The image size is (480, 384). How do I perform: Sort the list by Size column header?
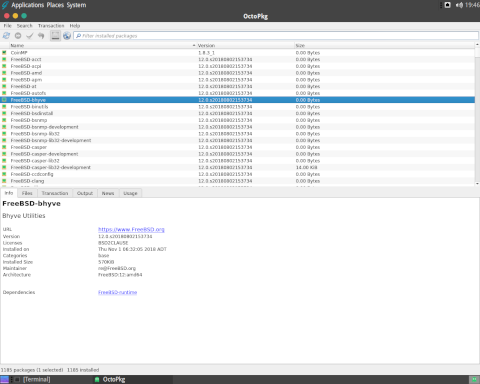pos(384,45)
